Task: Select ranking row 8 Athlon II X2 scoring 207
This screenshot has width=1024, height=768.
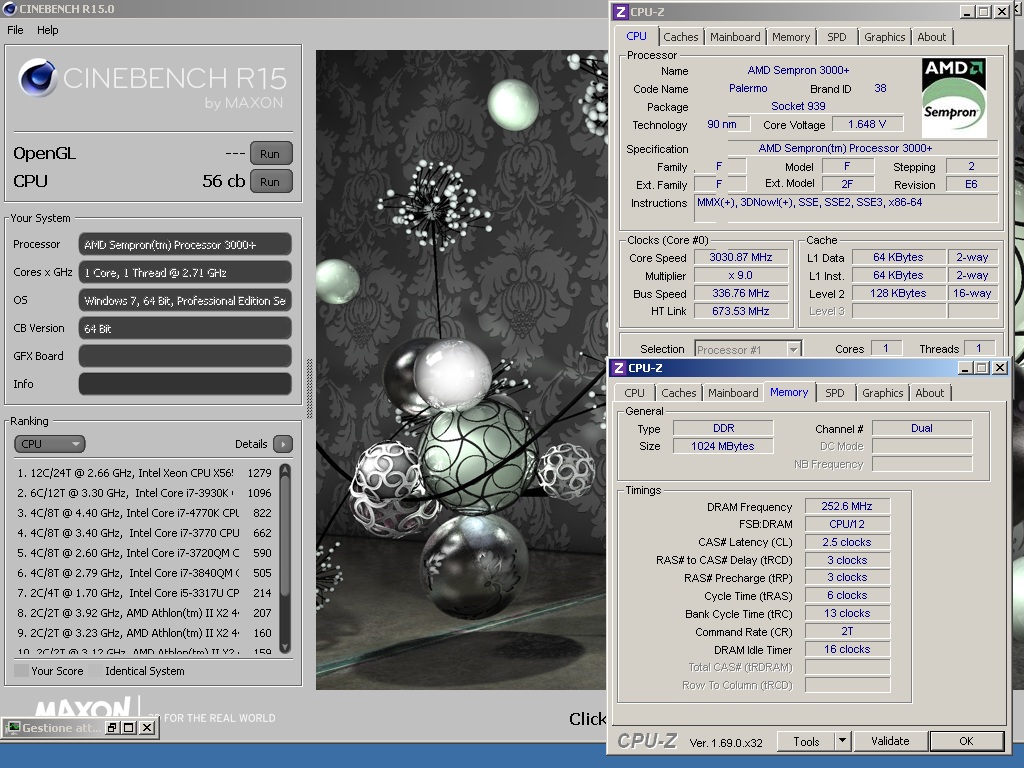Action: 144,613
